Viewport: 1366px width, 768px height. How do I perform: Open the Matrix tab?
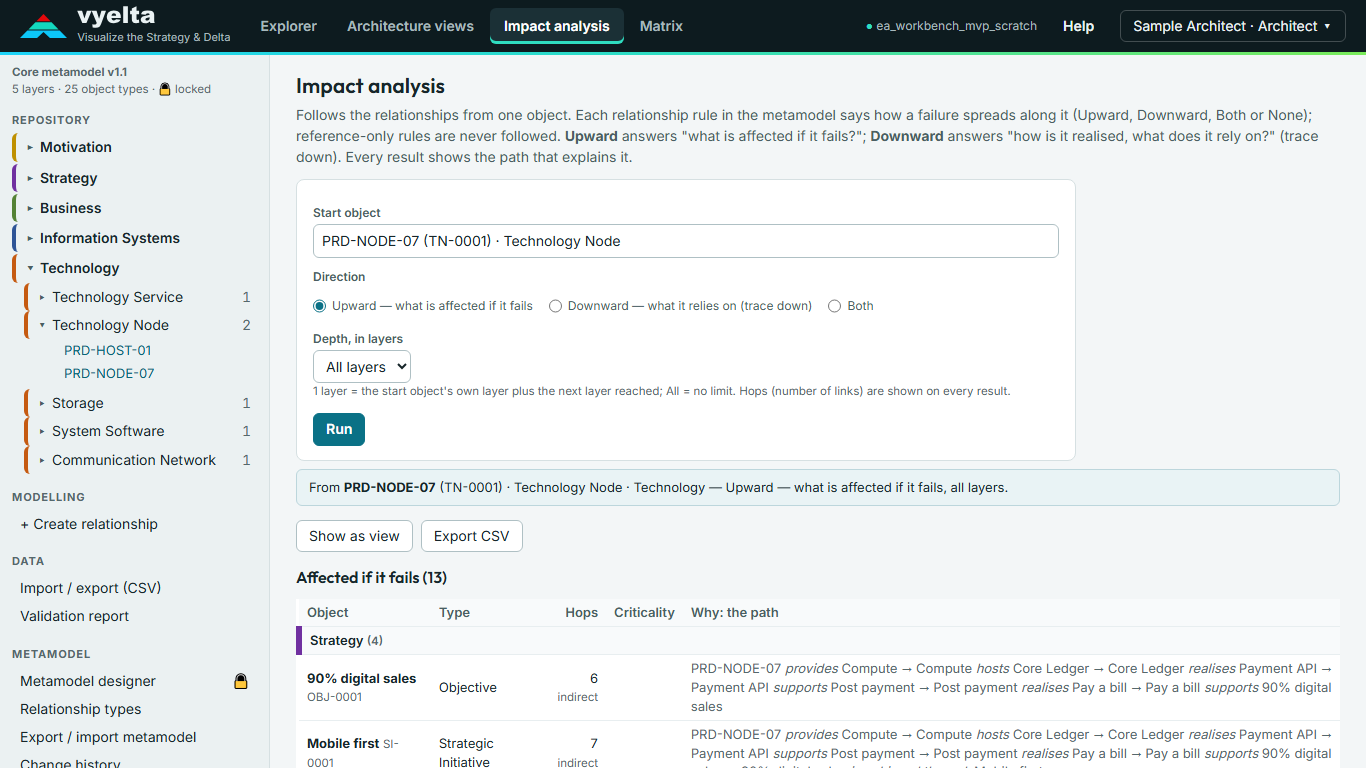pyautogui.click(x=661, y=26)
